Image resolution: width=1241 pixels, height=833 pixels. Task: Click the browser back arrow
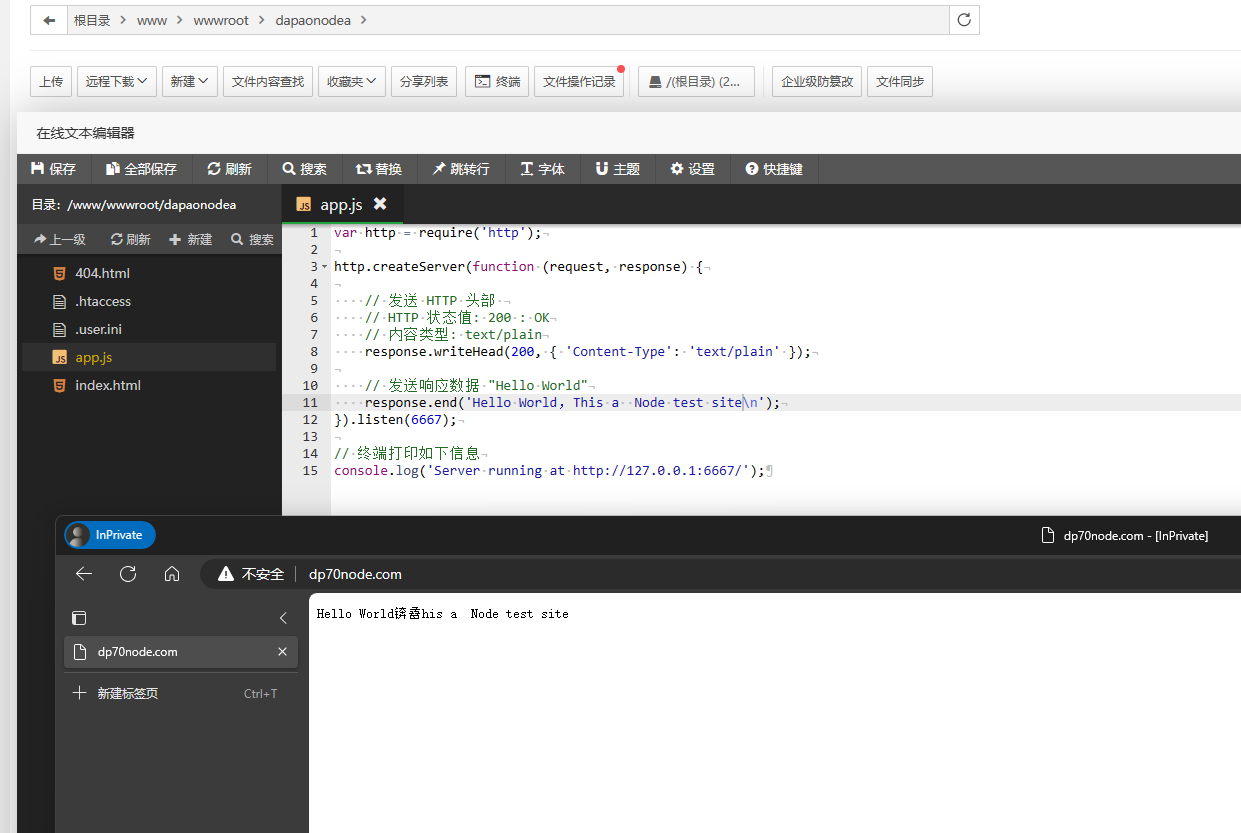click(84, 574)
